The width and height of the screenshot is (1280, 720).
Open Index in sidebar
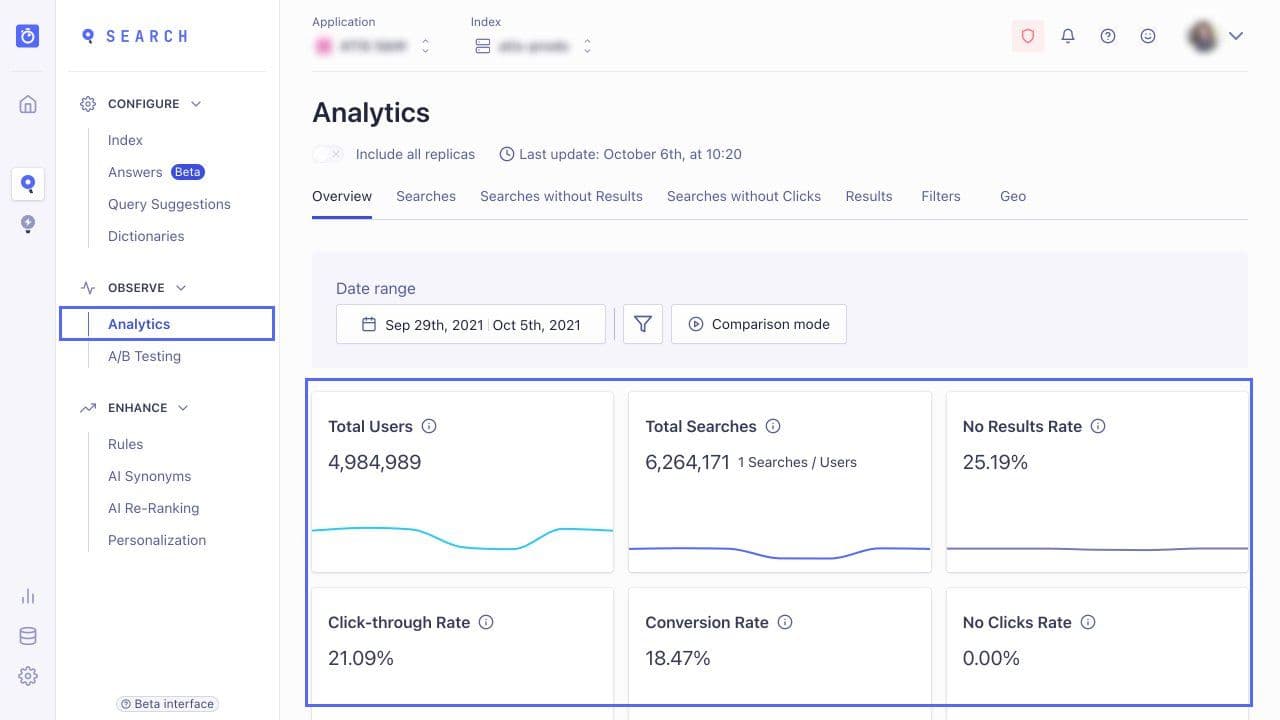(x=125, y=140)
